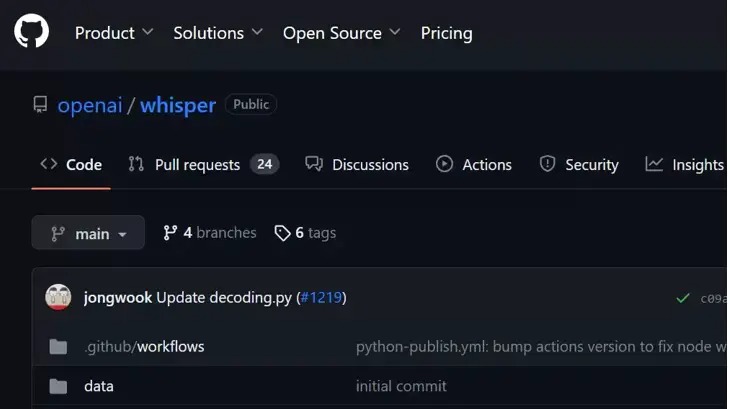Switch to the Pull requests tab
730x409 pixels.
coord(203,165)
